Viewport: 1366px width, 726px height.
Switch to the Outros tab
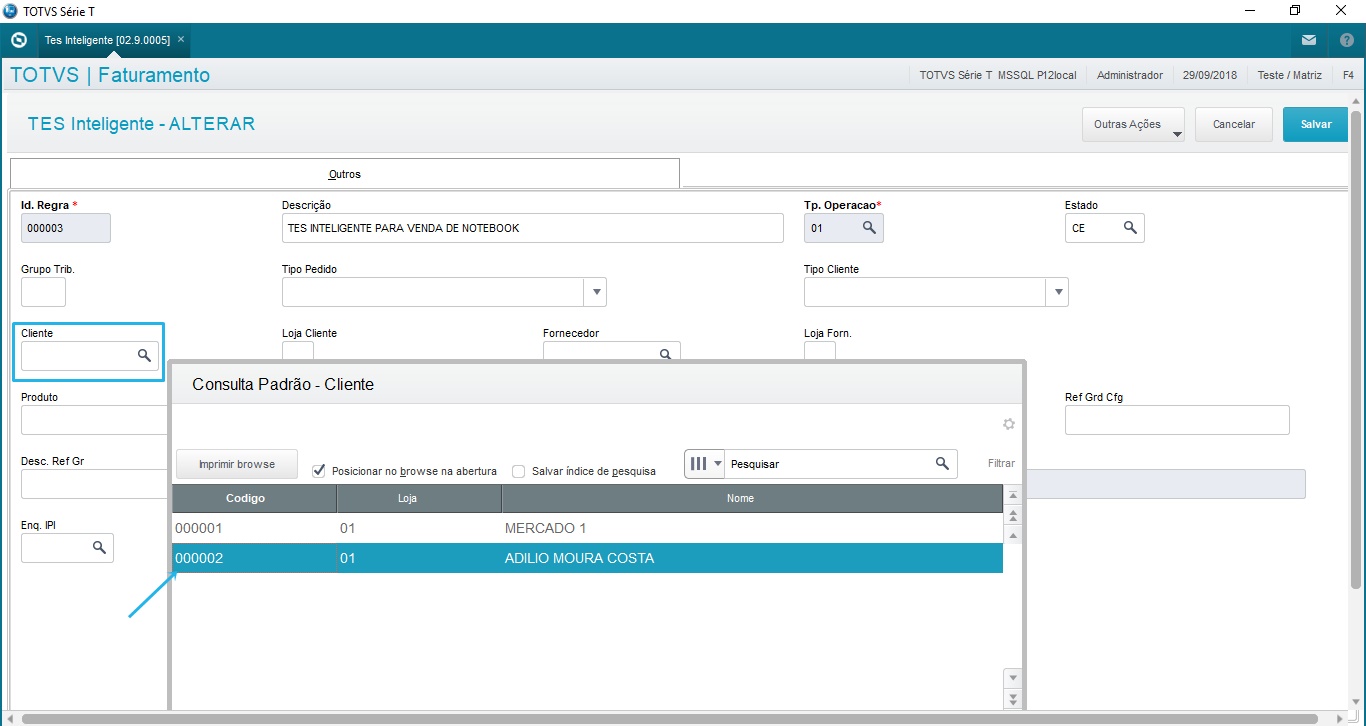coord(345,174)
